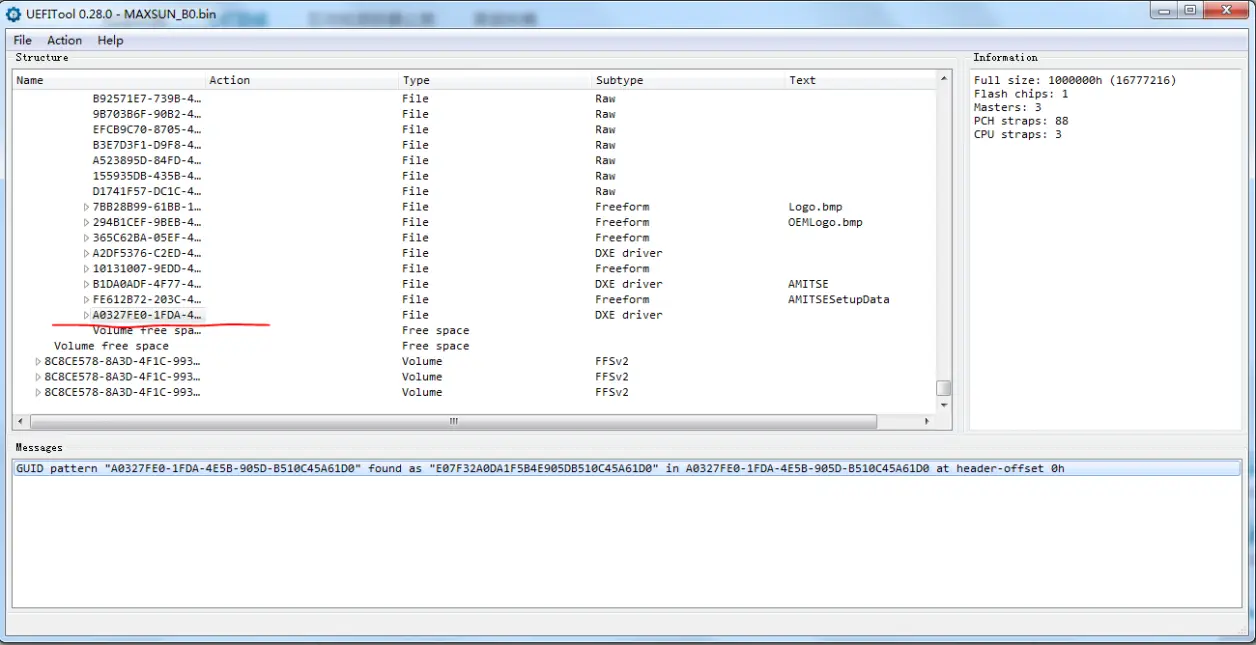Expand the A0327FE0-1FDA DXE driver node
This screenshot has width=1256, height=645.
click(87, 315)
